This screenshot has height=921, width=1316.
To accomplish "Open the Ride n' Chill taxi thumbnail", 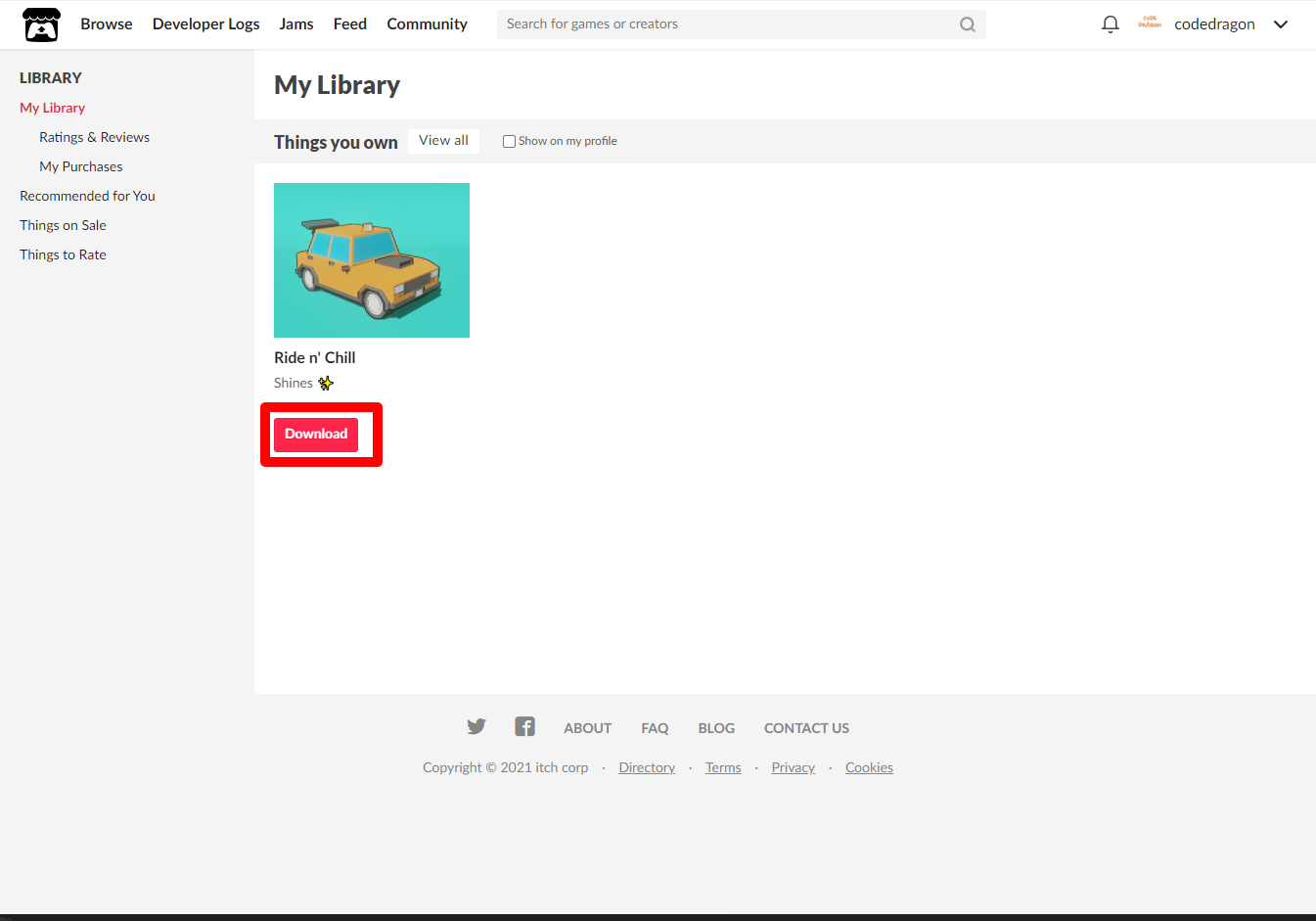I will (372, 260).
